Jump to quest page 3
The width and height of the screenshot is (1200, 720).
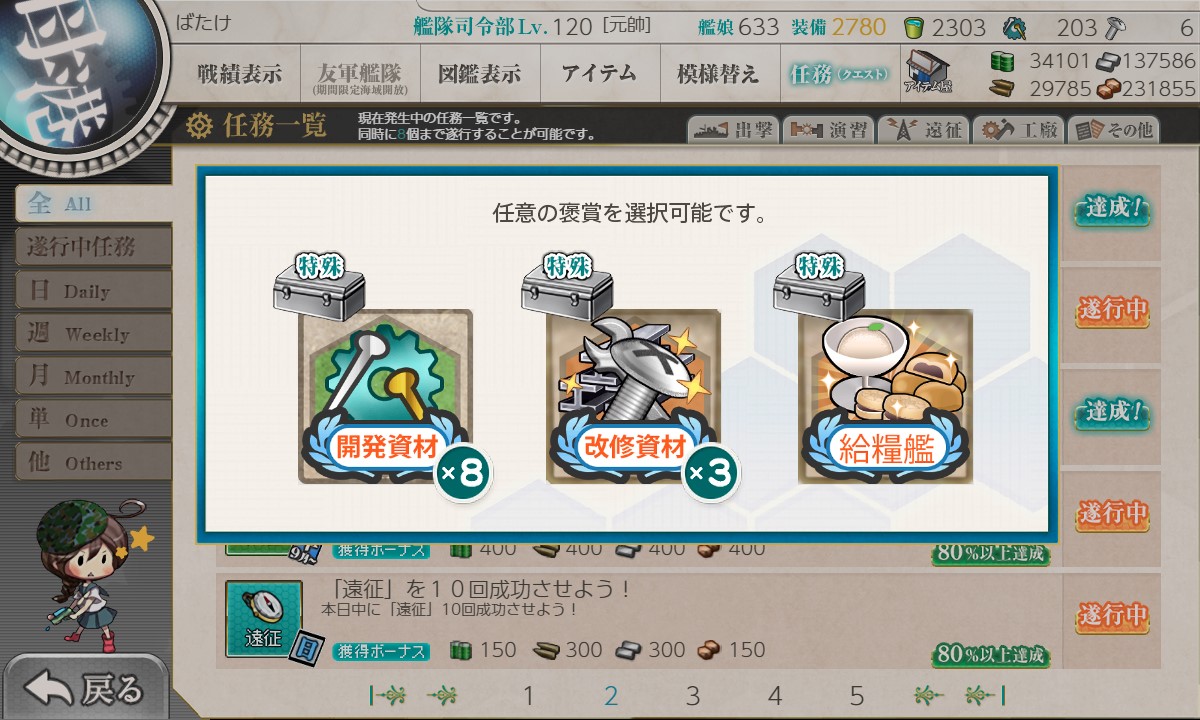[x=693, y=696]
